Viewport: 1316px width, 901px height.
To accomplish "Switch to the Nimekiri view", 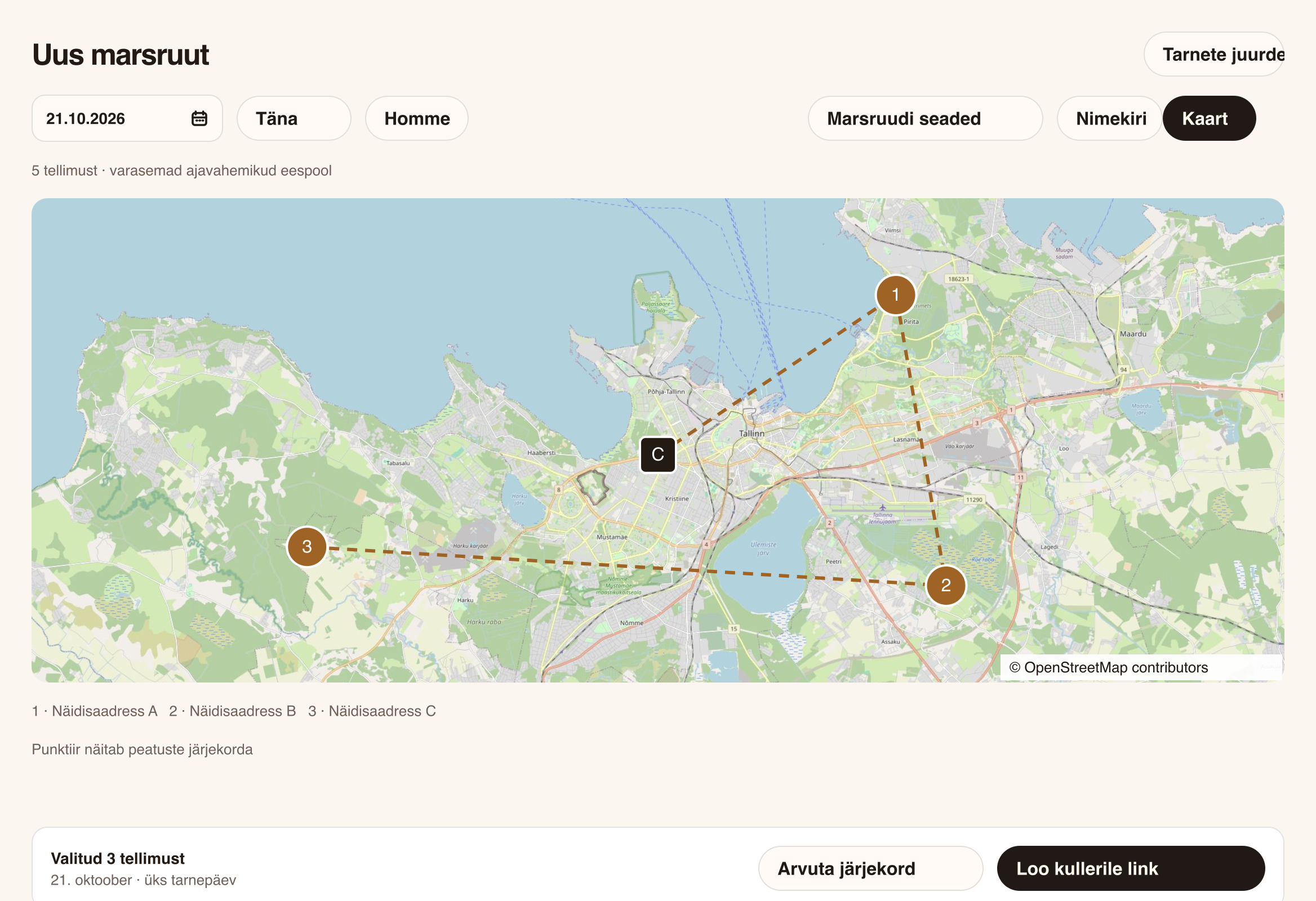I will coord(1110,118).
